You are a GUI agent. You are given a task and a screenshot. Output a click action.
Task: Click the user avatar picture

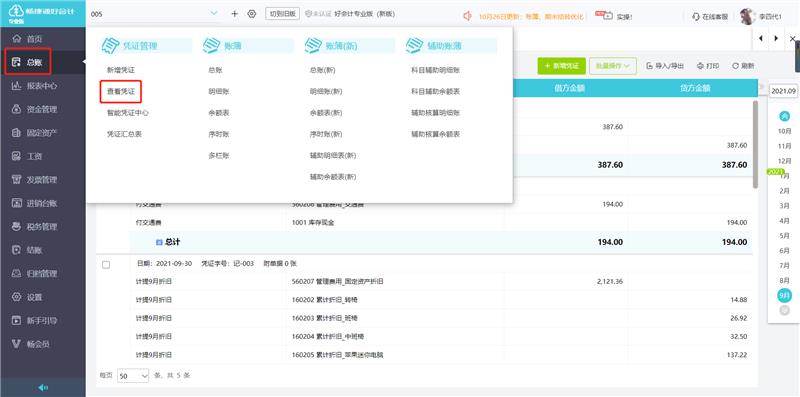pos(747,16)
